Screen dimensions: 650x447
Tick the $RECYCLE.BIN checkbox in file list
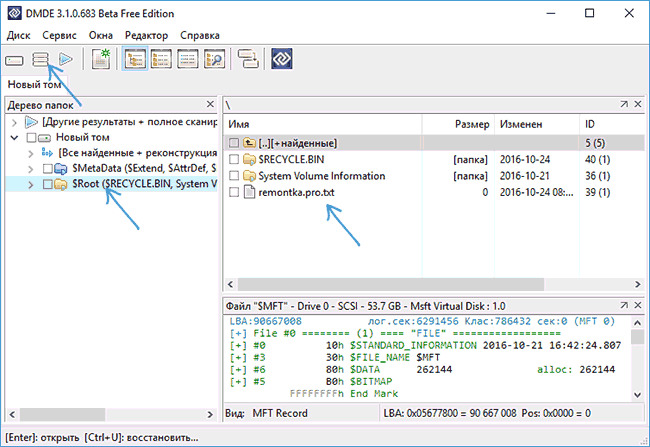[235, 159]
